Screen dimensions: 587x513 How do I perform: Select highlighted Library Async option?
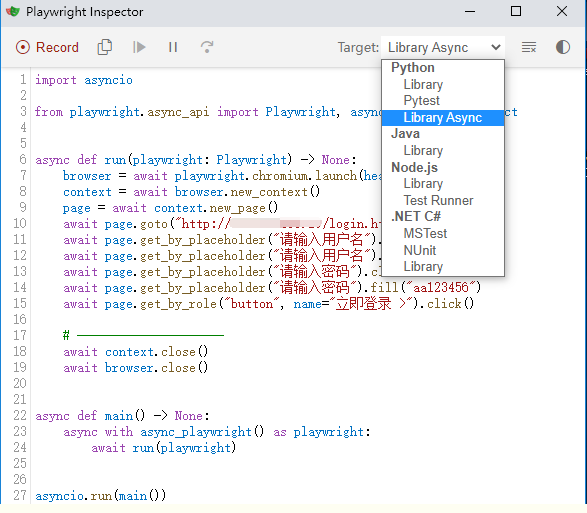(x=443, y=118)
